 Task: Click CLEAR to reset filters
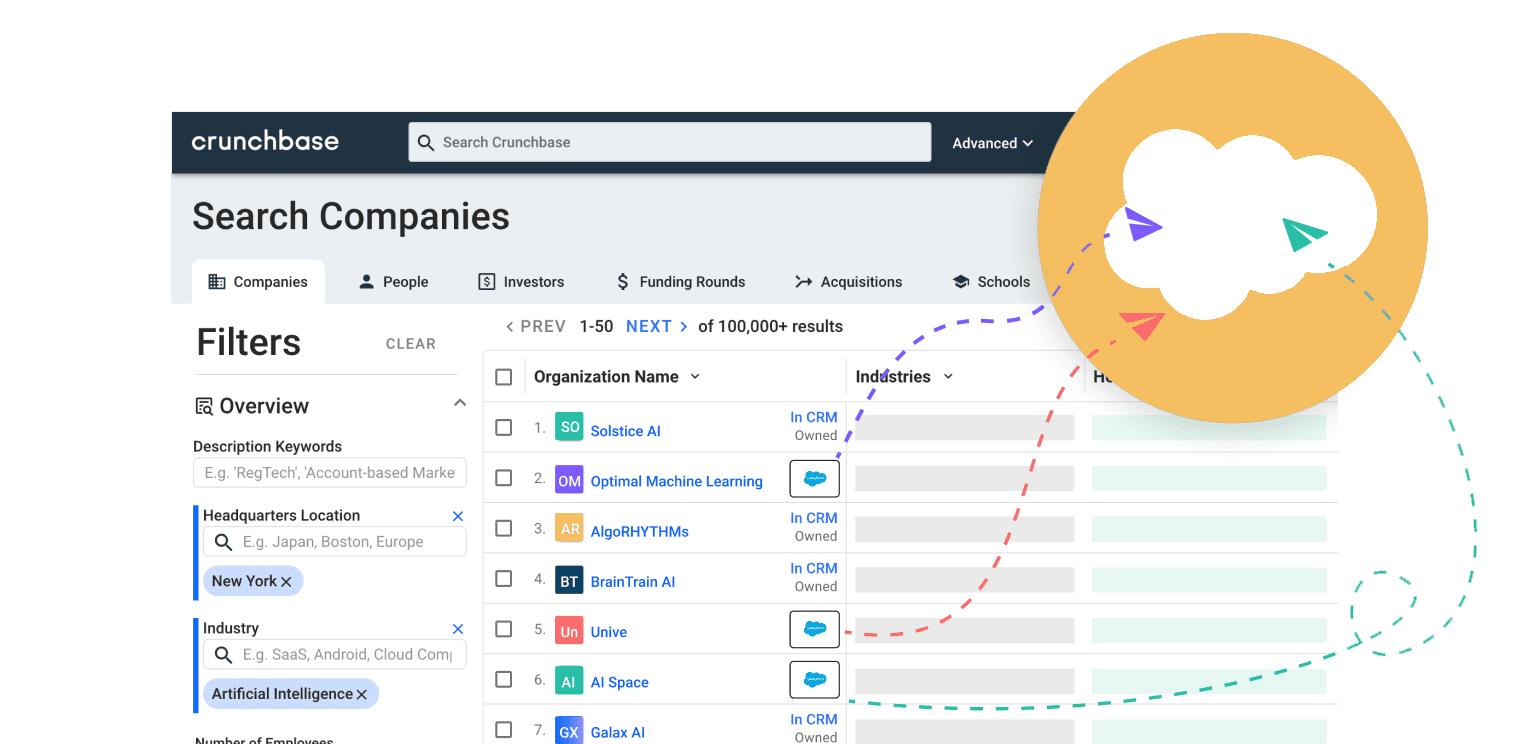411,344
